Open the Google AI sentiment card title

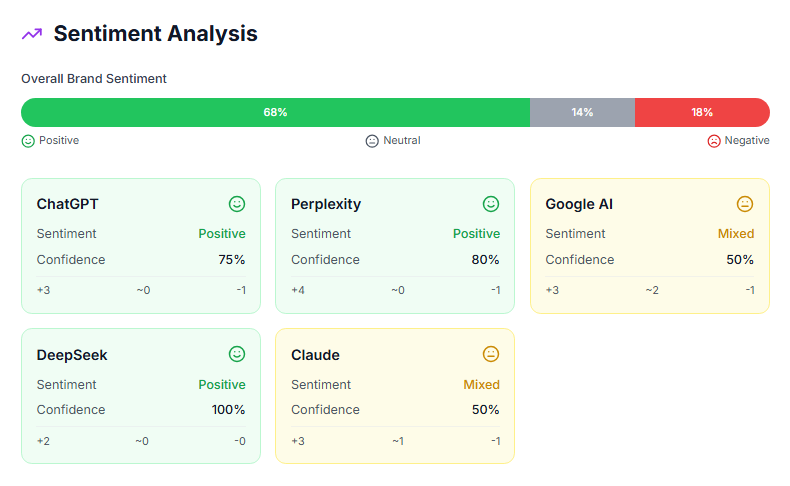click(579, 204)
